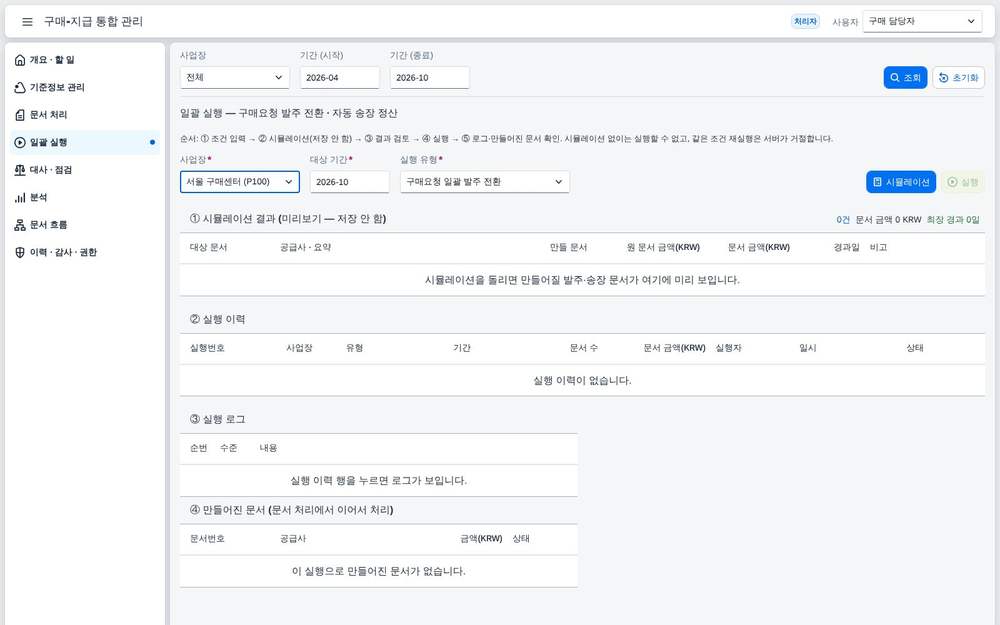
Task: Click the document icon for 문서 처리
Action: (20, 115)
